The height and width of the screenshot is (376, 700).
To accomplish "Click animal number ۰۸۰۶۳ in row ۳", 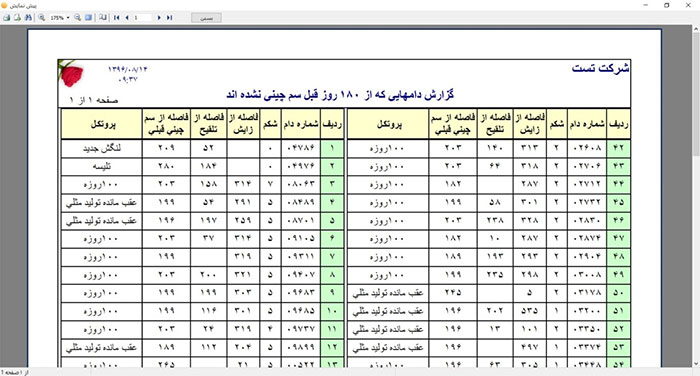I will [x=300, y=184].
